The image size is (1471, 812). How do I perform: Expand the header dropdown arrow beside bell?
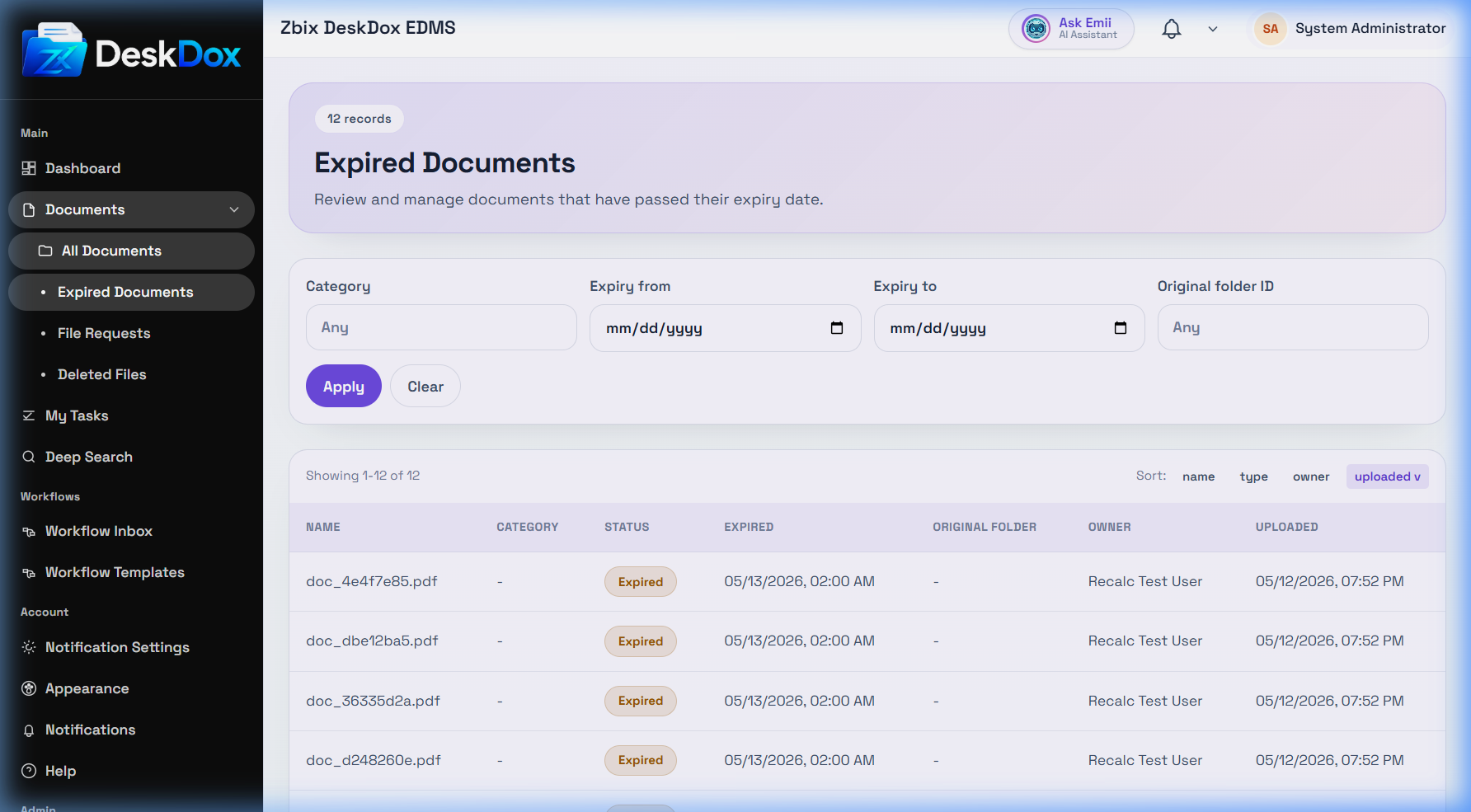point(1213,29)
